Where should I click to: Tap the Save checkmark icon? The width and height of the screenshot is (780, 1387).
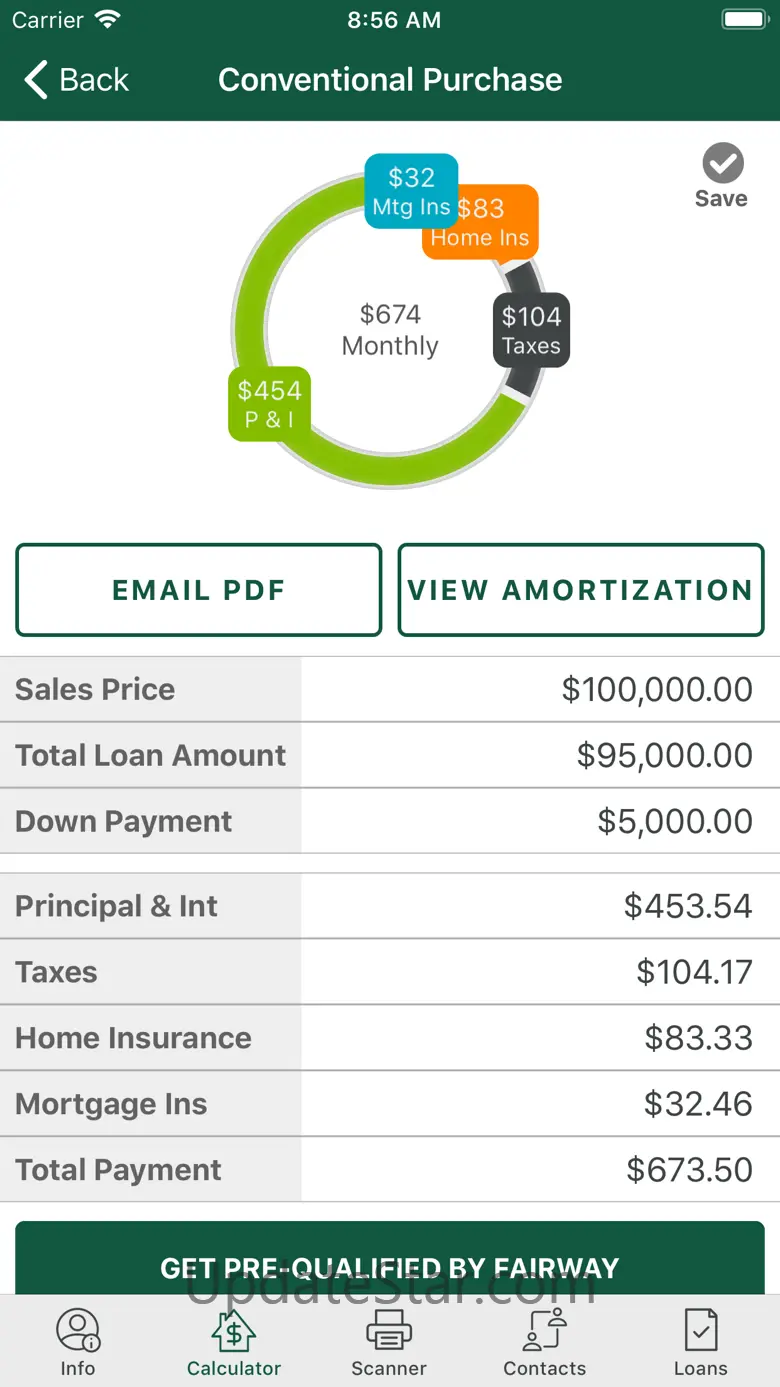[x=722, y=163]
